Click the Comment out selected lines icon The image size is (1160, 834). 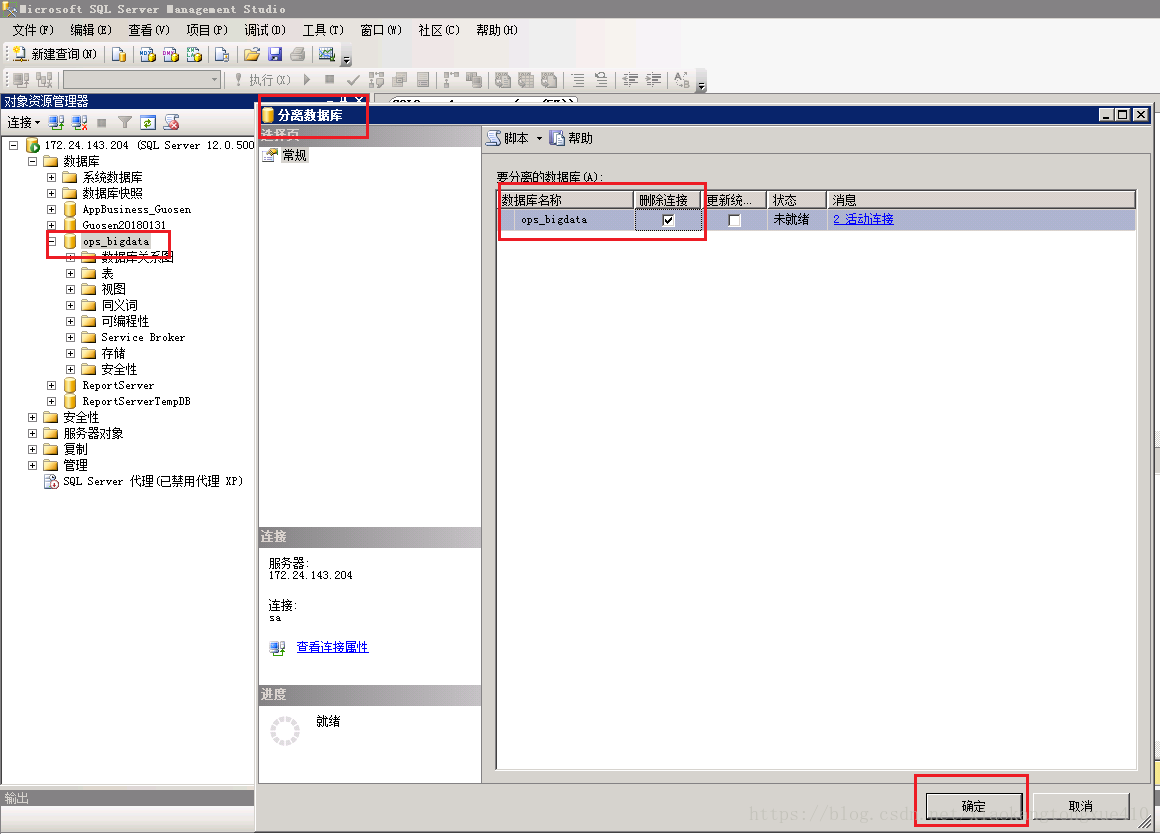[578, 79]
